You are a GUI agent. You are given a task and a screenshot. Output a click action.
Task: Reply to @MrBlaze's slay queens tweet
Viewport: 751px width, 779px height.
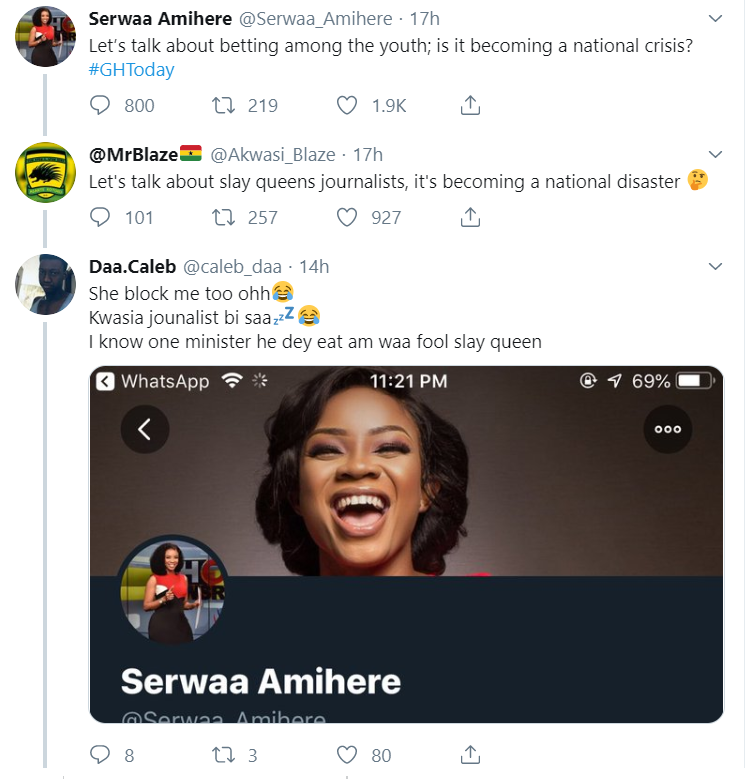pos(100,217)
